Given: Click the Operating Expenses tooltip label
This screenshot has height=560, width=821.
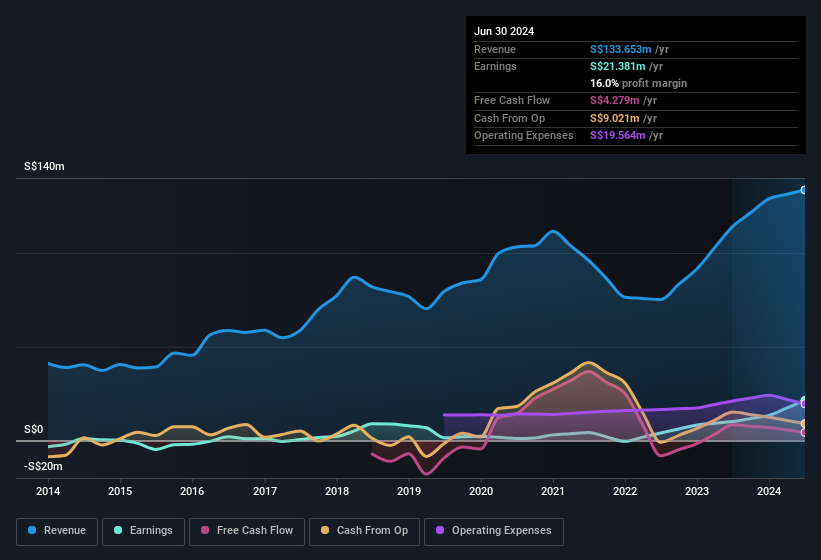Looking at the screenshot, I should 524,136.
